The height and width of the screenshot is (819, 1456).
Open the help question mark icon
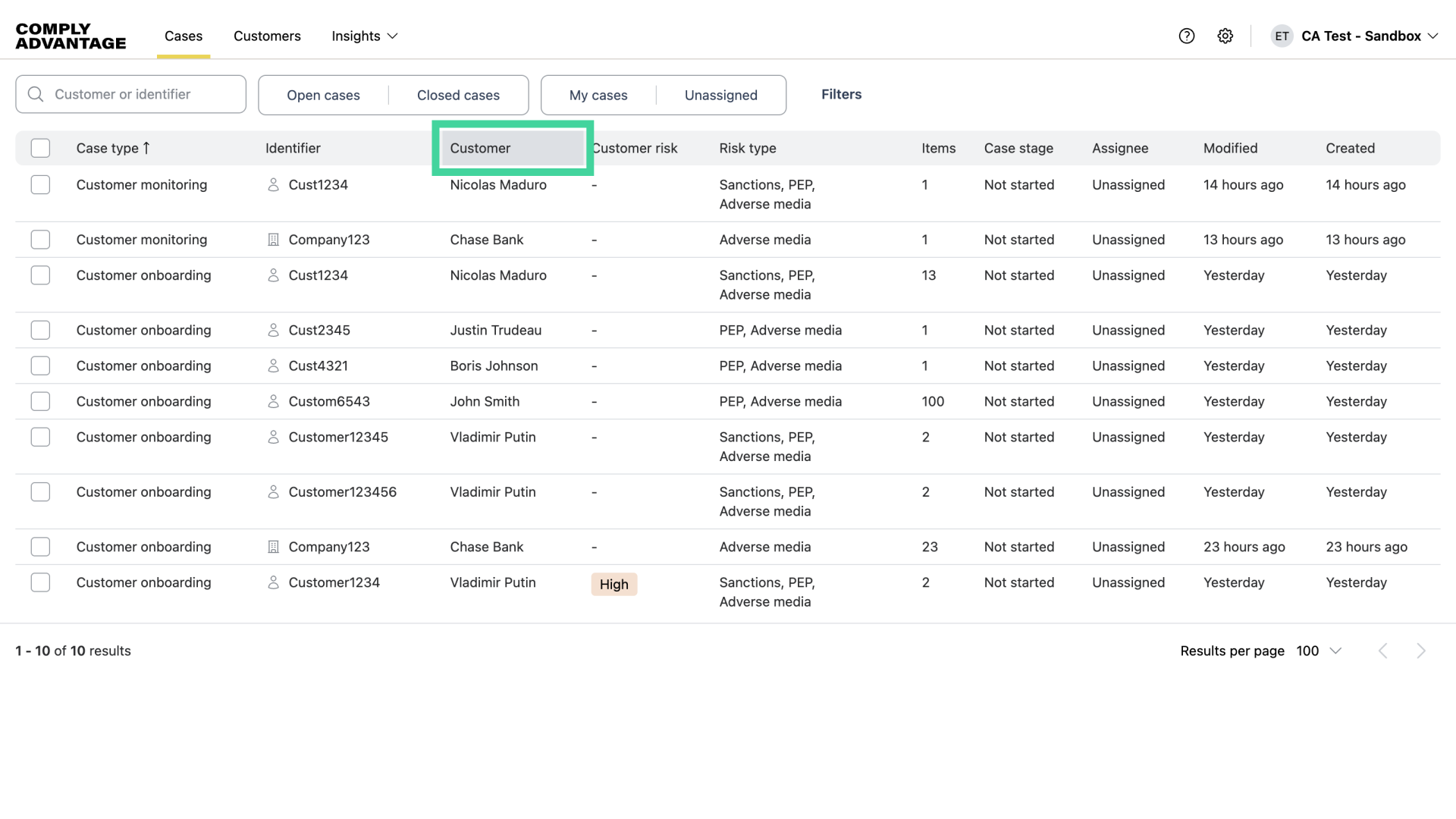pos(1187,36)
